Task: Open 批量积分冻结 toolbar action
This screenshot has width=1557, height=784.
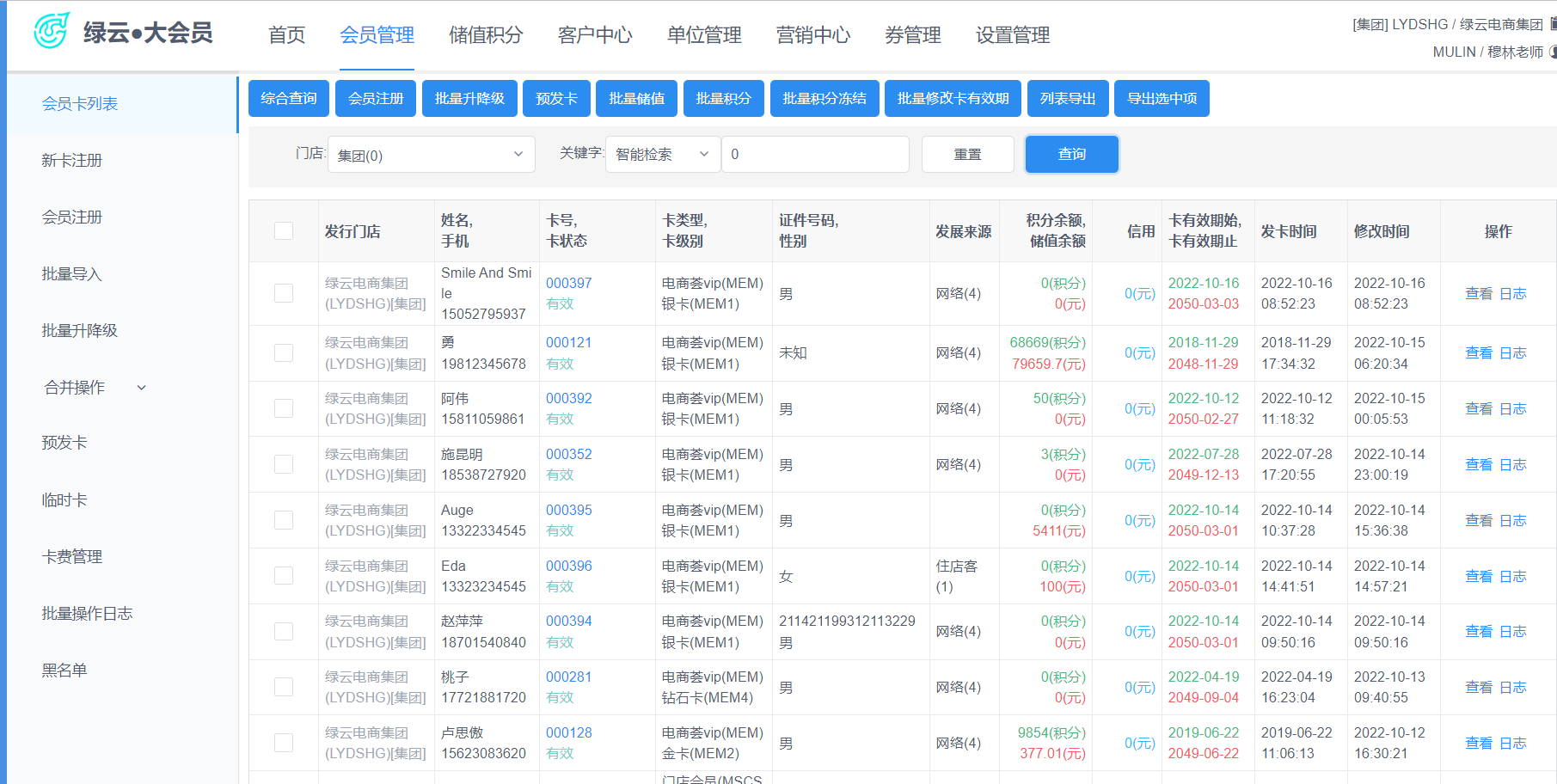Action: coord(824,99)
